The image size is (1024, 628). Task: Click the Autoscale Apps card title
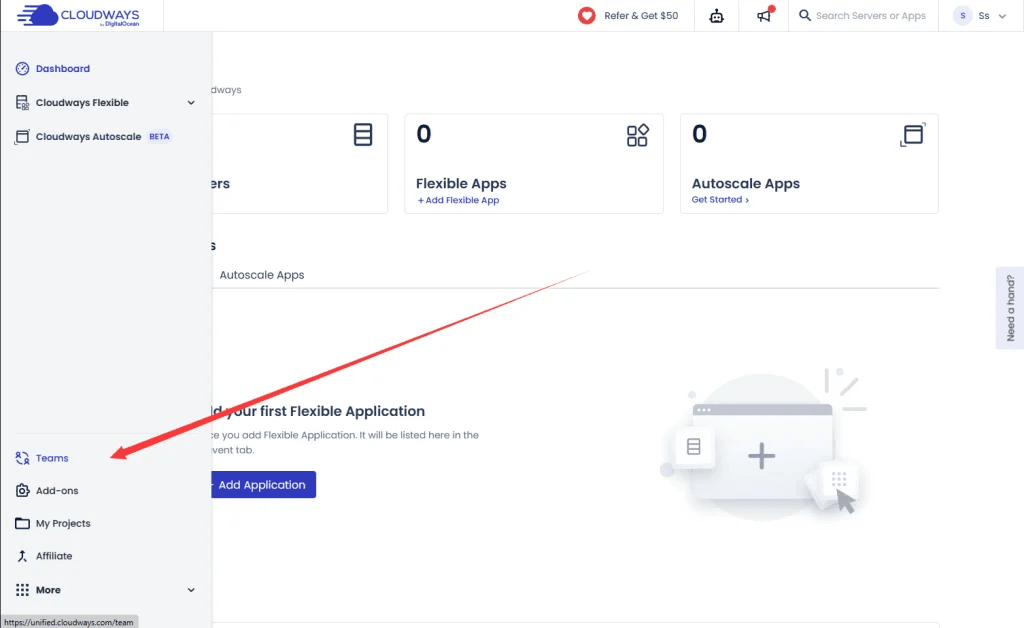pos(746,183)
